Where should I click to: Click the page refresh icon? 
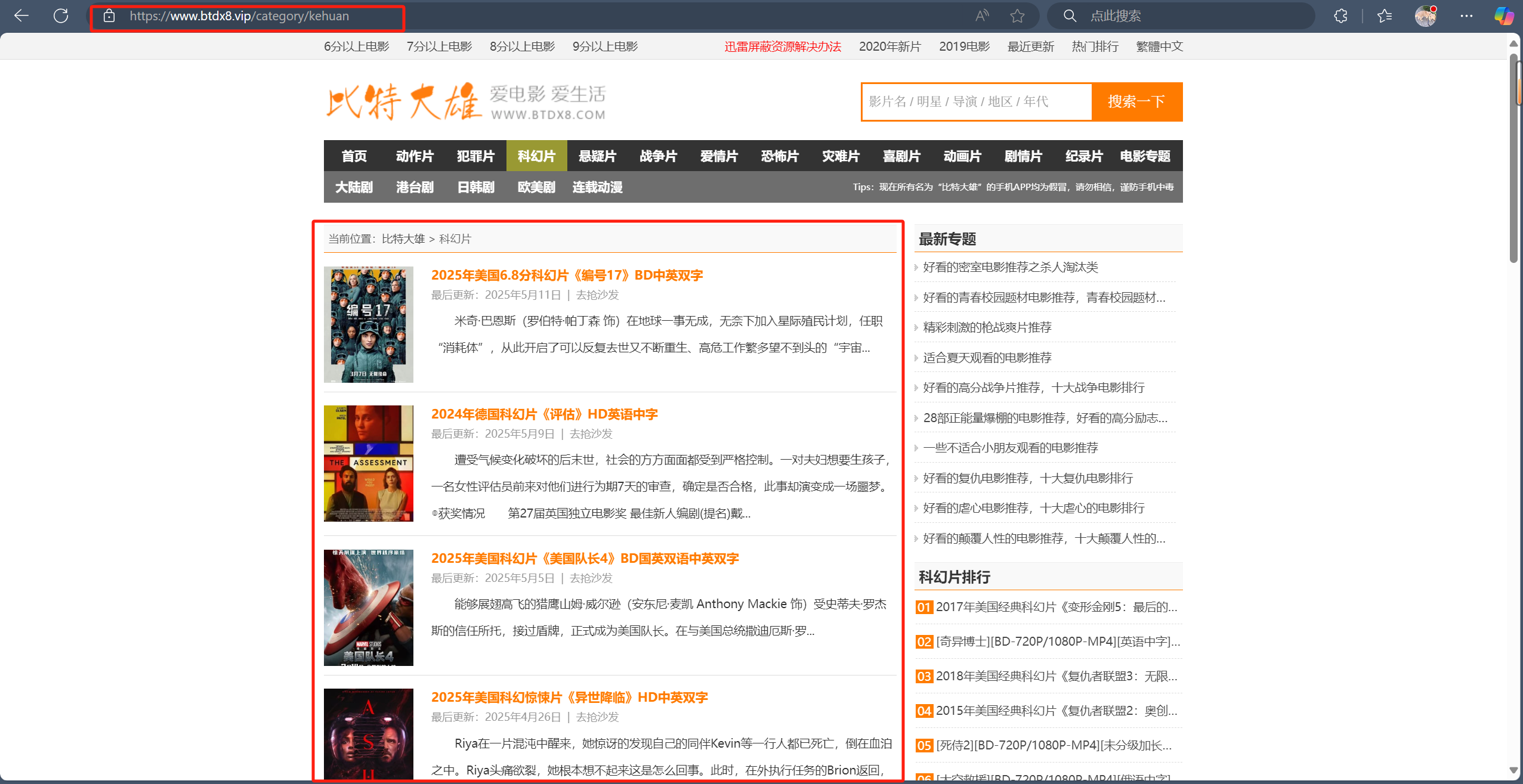pos(61,16)
